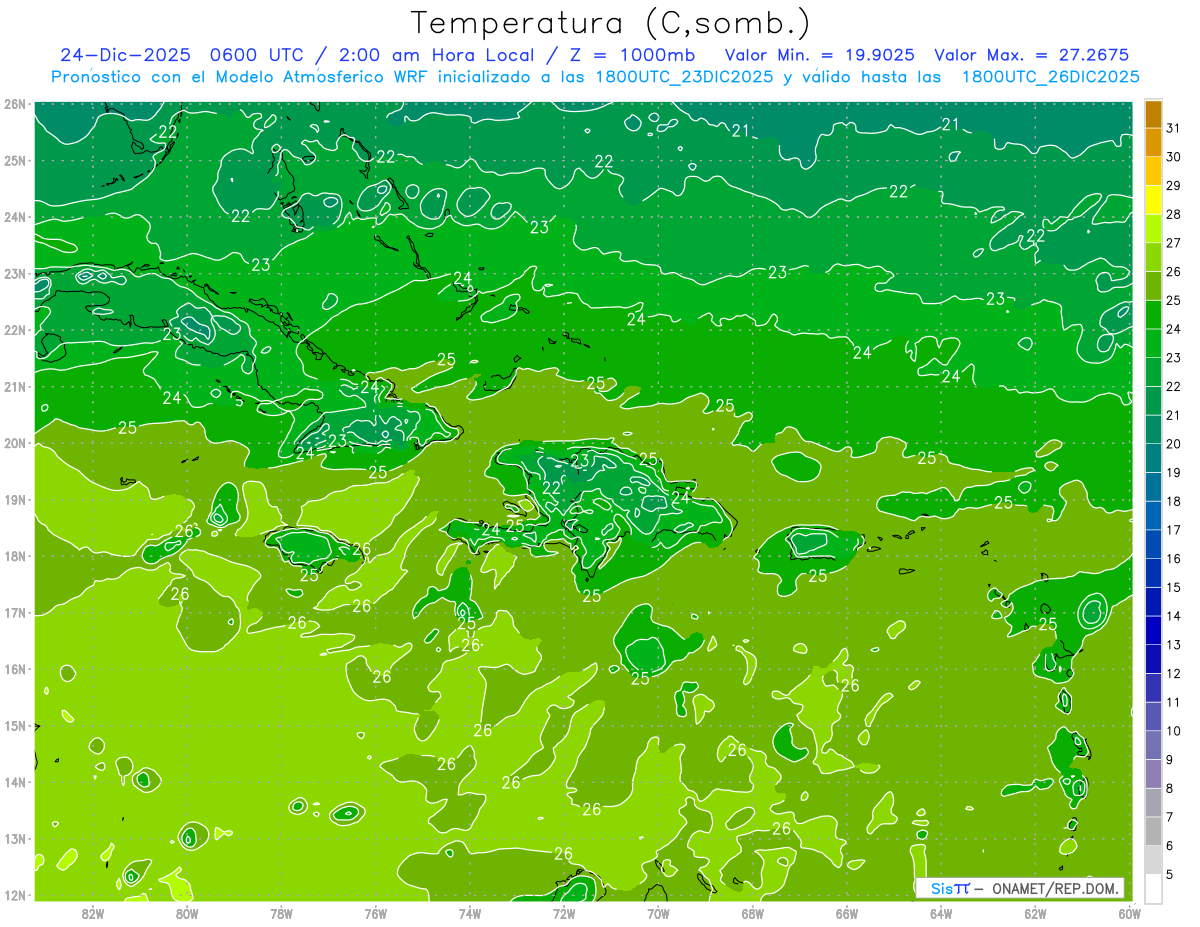Click the latitude axis label "14N"
1200x927 pixels.
(x=15, y=782)
